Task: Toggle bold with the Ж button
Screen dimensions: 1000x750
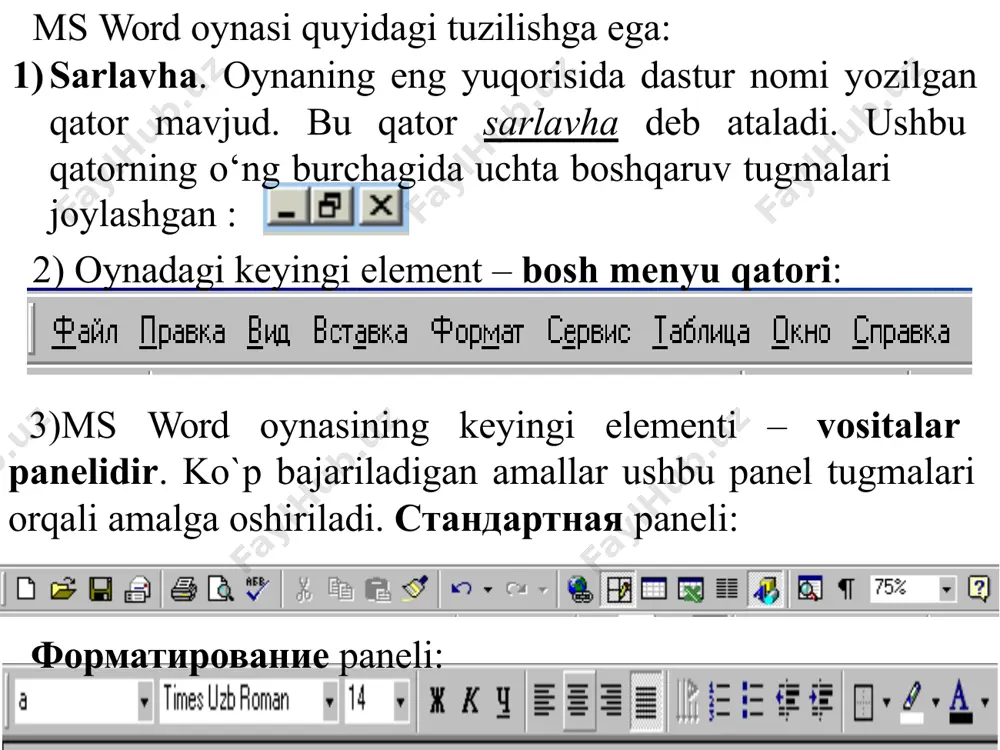Action: coord(438,700)
